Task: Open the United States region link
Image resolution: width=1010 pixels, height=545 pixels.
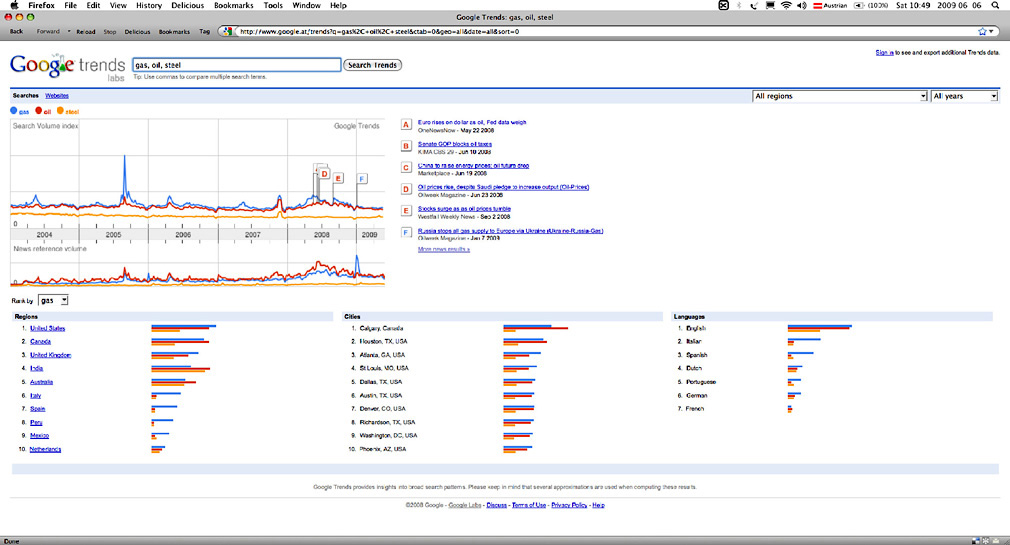Action: 48,328
